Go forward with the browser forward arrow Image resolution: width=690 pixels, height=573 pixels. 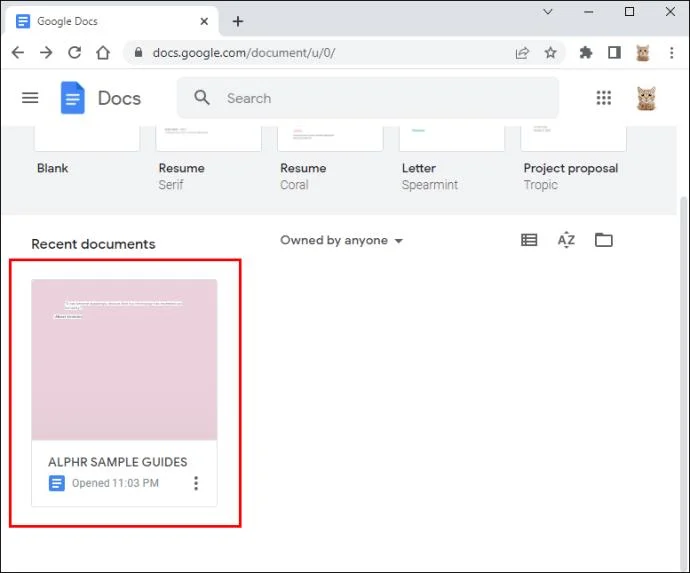tap(46, 53)
